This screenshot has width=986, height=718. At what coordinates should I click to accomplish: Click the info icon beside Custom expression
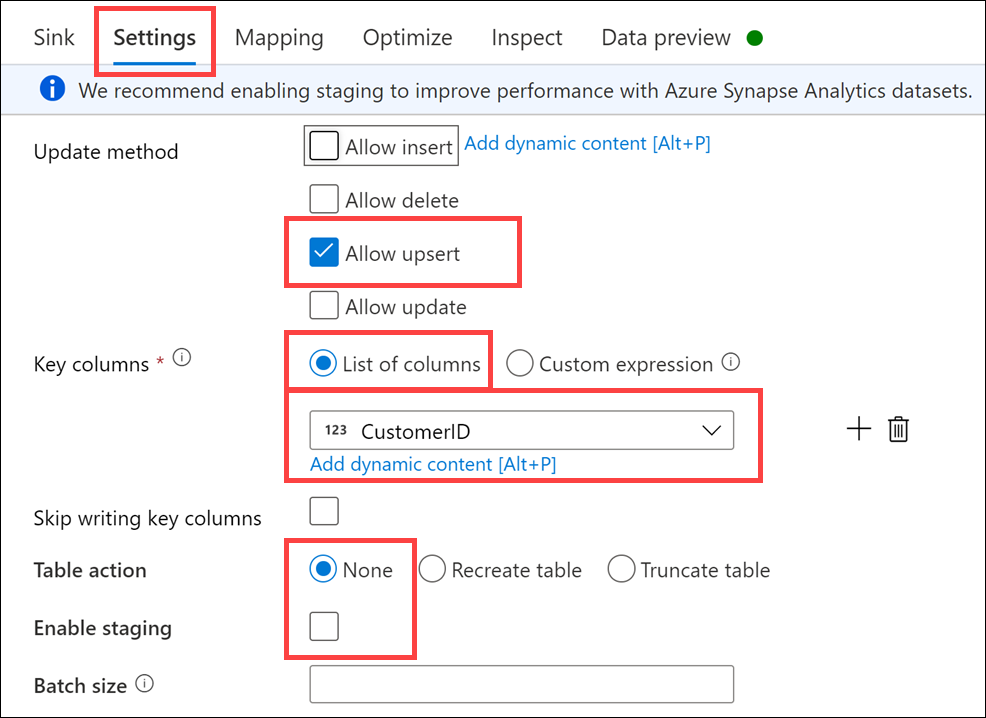point(730,362)
